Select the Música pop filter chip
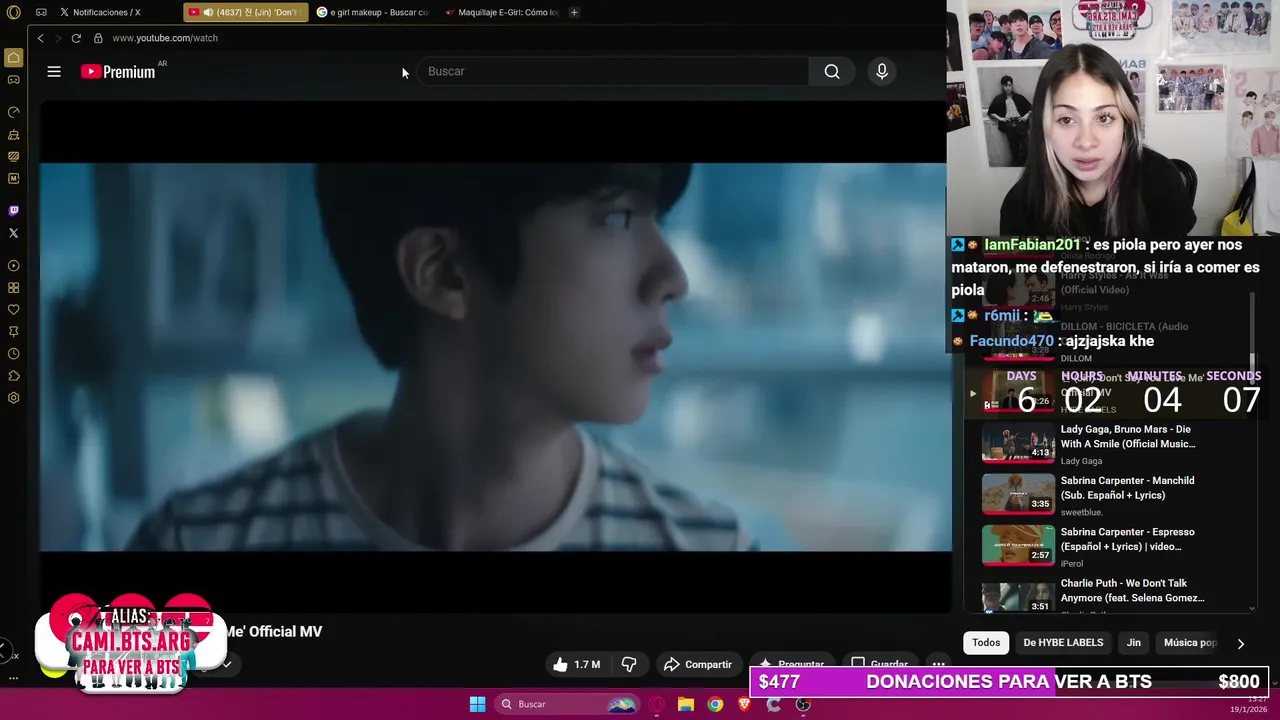 point(1190,643)
